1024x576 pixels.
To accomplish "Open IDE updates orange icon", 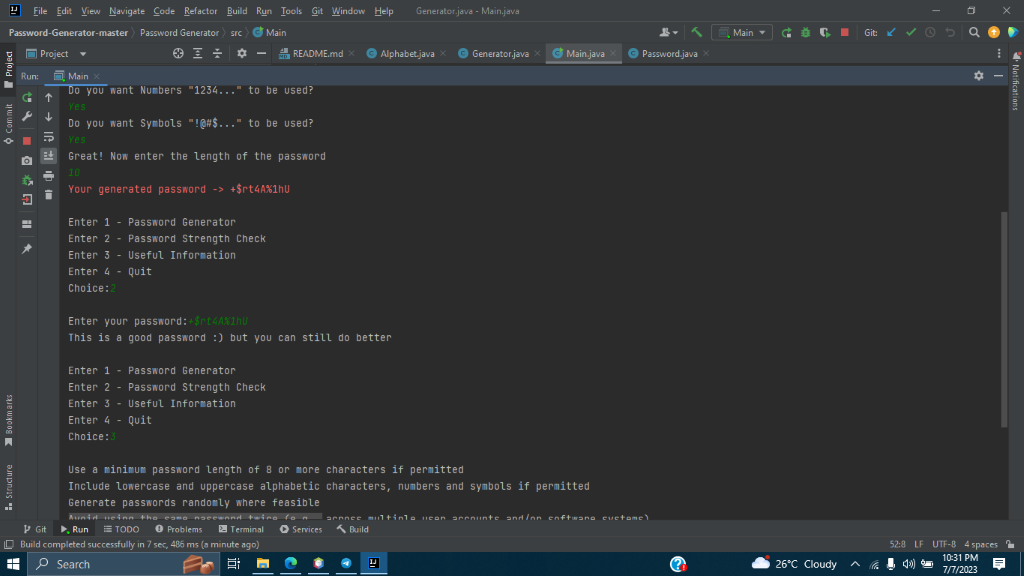I will [993, 33].
